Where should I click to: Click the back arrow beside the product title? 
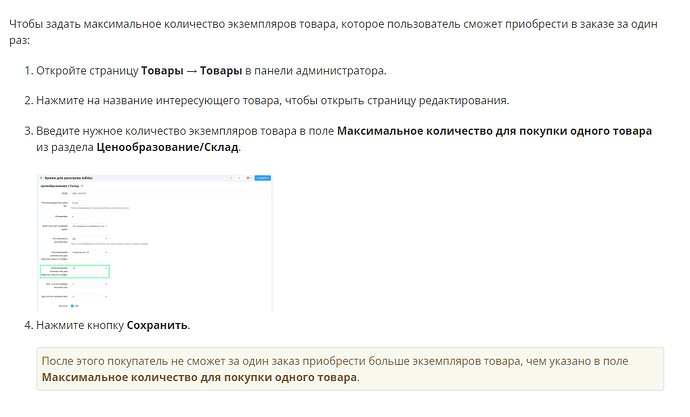pos(39,177)
